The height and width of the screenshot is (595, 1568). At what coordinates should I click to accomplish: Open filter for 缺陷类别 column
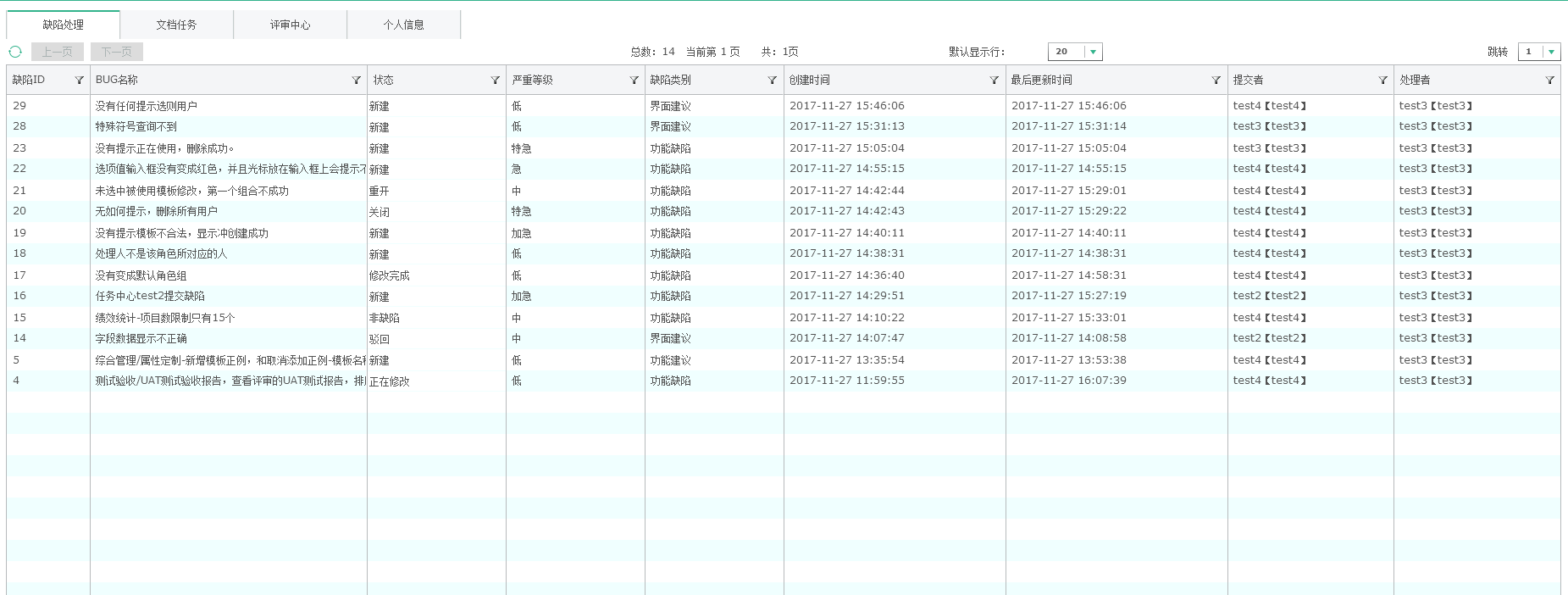click(773, 81)
